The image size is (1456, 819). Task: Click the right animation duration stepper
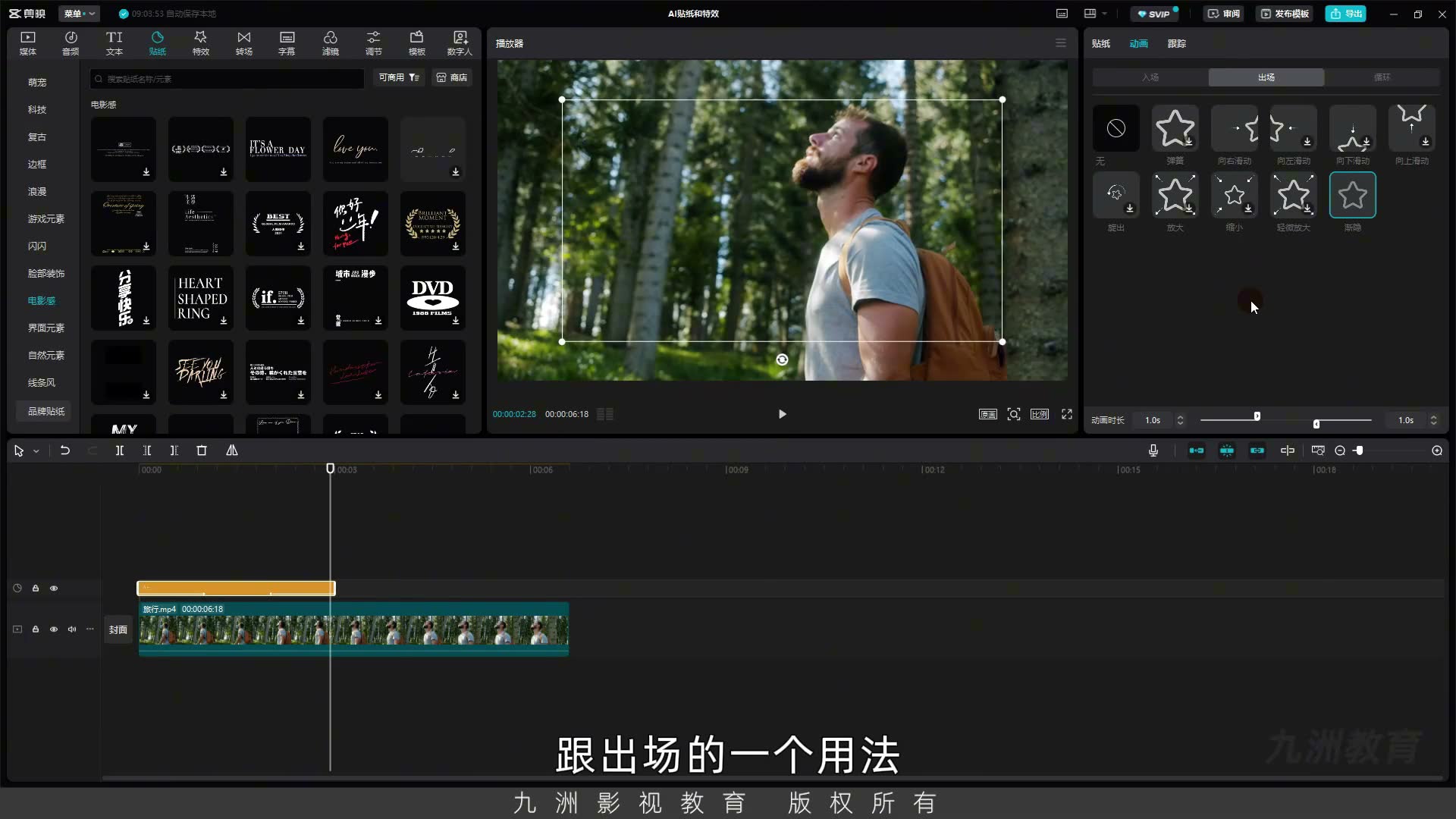click(1433, 420)
